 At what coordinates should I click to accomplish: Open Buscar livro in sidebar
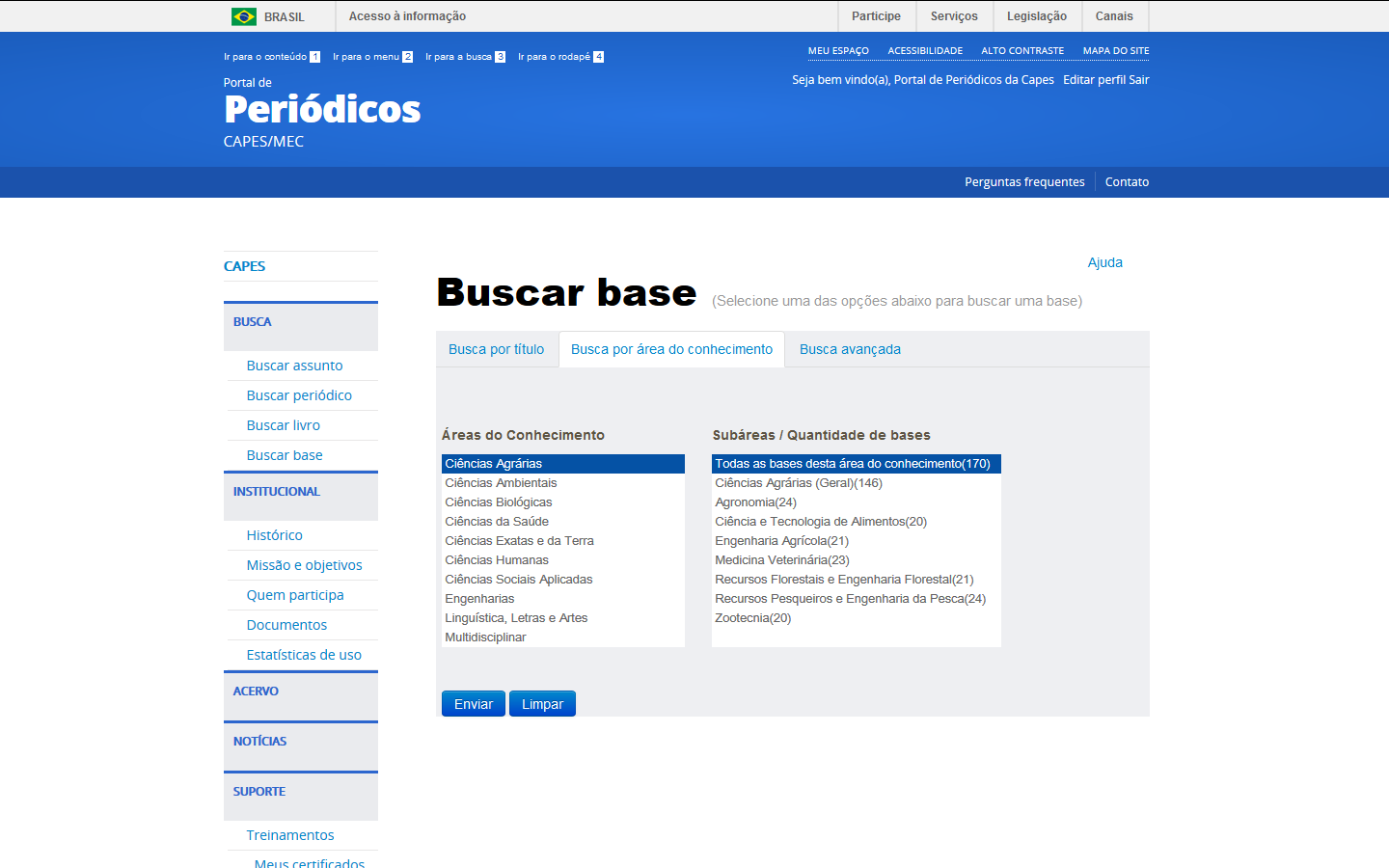point(283,425)
